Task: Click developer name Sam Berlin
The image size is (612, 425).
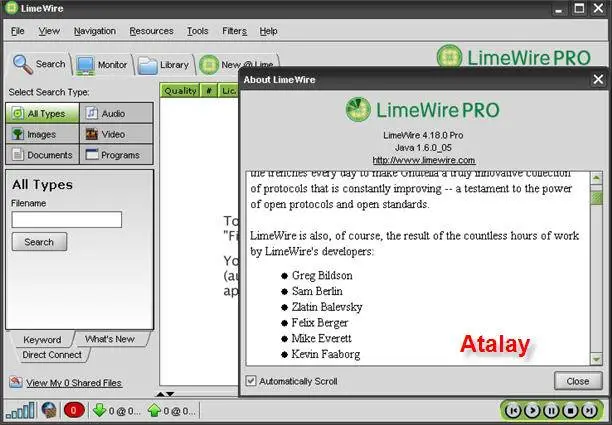Action: [317, 291]
